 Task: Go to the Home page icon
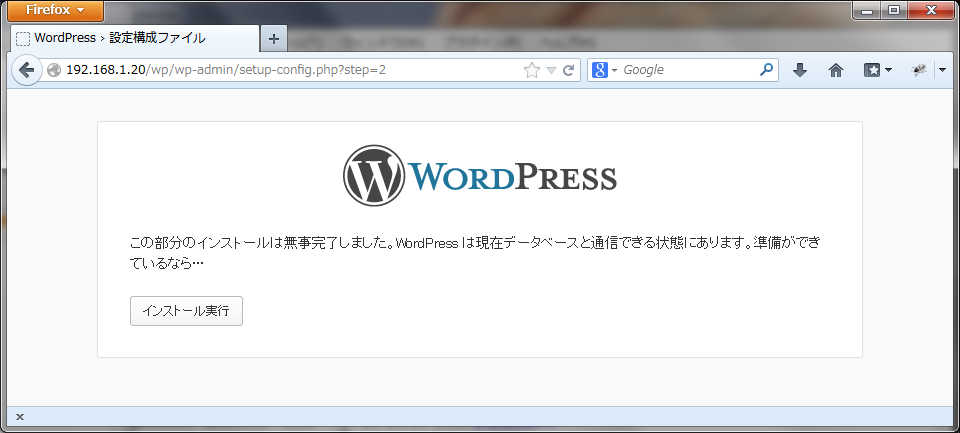point(836,70)
